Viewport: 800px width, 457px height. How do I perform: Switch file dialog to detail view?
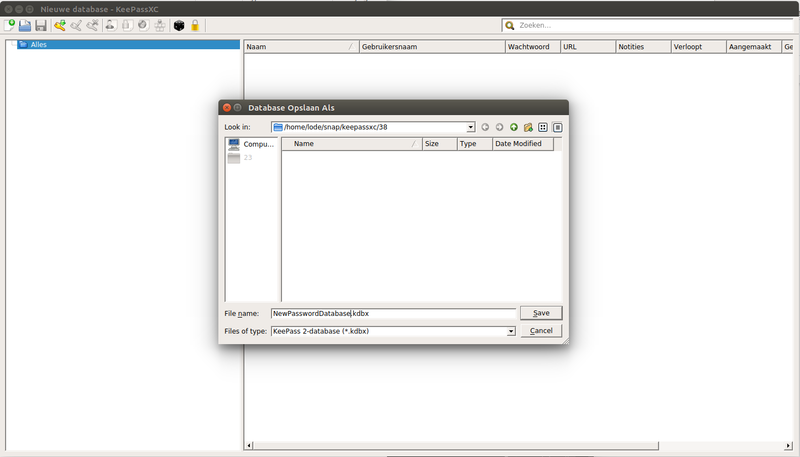click(x=557, y=127)
